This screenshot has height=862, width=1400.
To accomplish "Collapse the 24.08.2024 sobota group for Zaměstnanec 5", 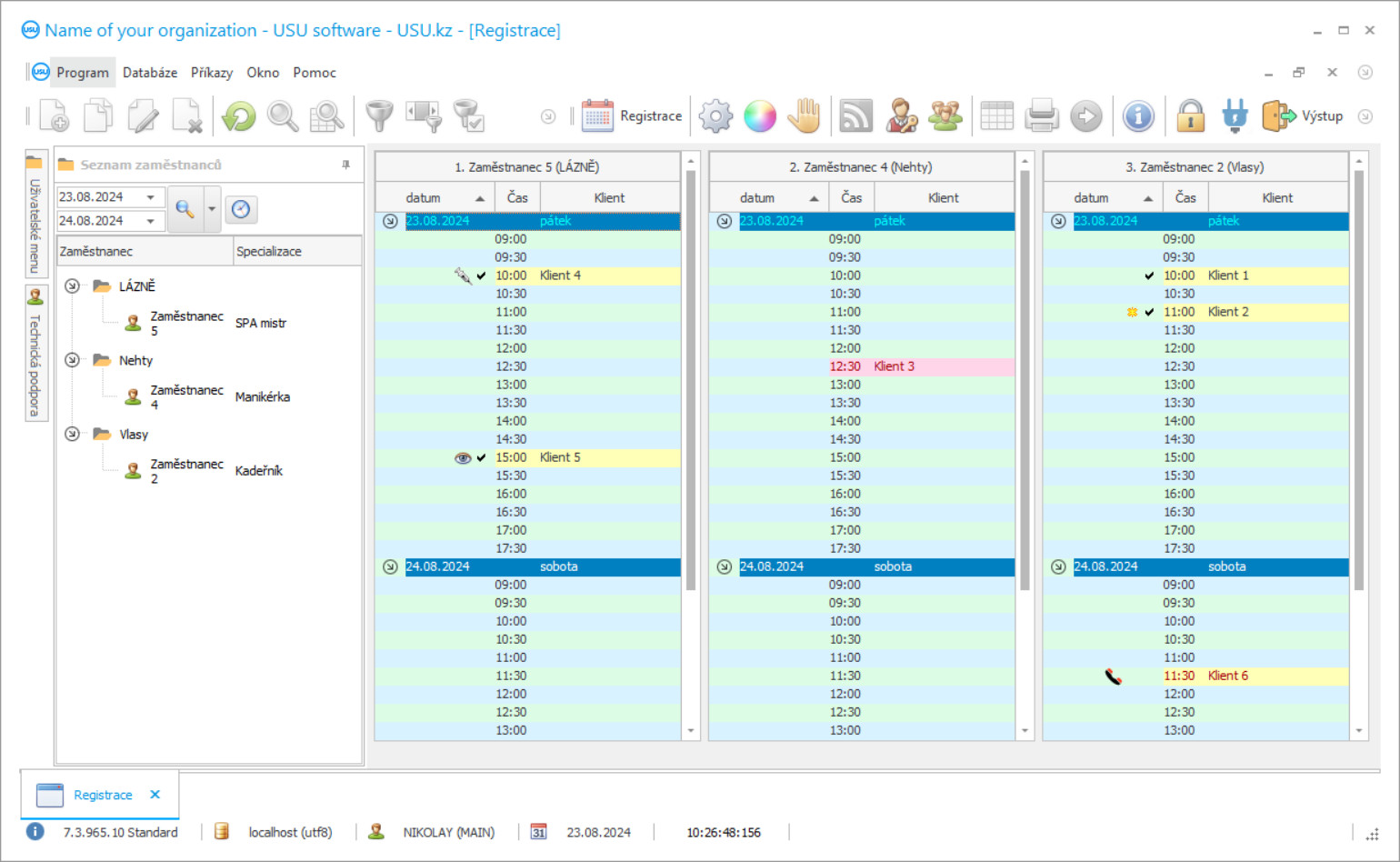I will click(390, 566).
